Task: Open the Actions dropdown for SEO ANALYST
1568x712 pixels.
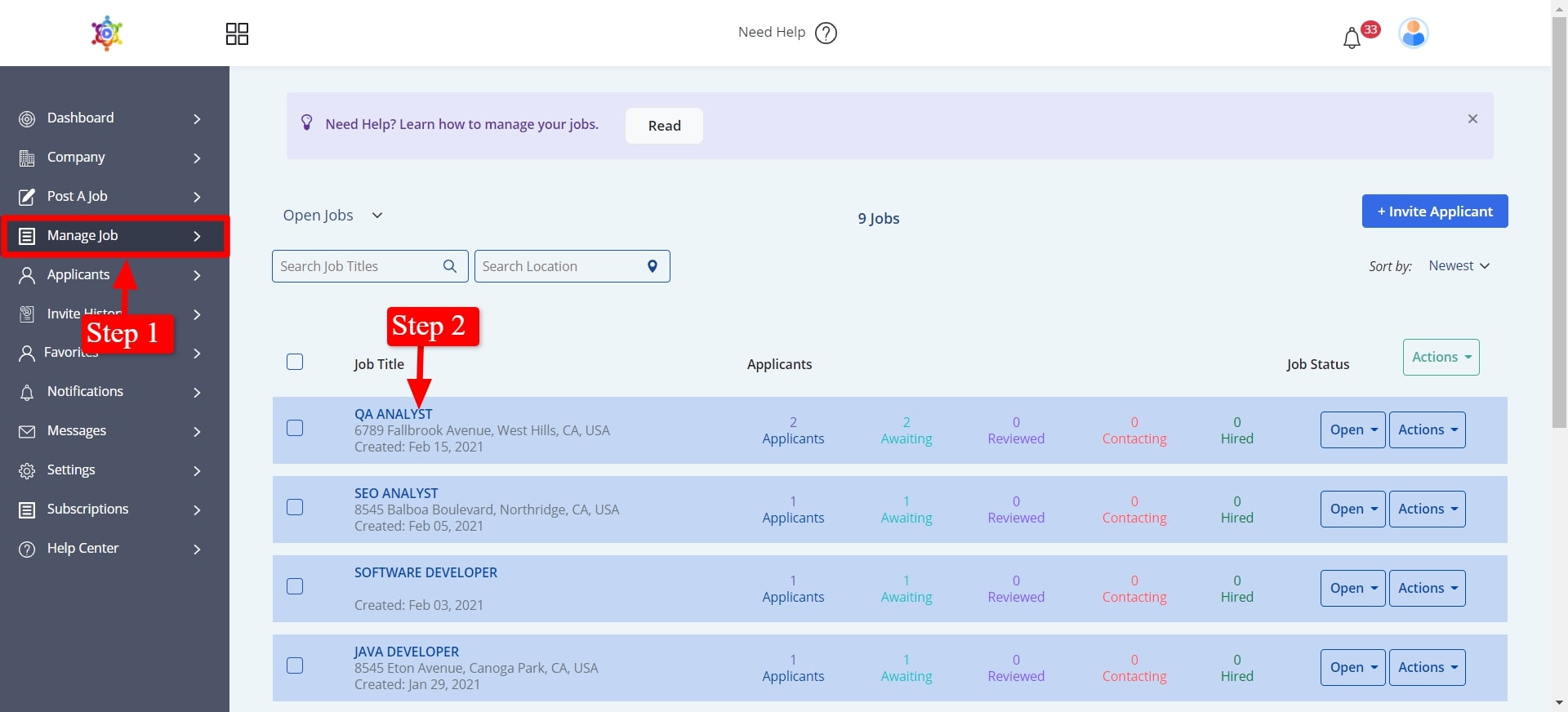Action: [1427, 509]
